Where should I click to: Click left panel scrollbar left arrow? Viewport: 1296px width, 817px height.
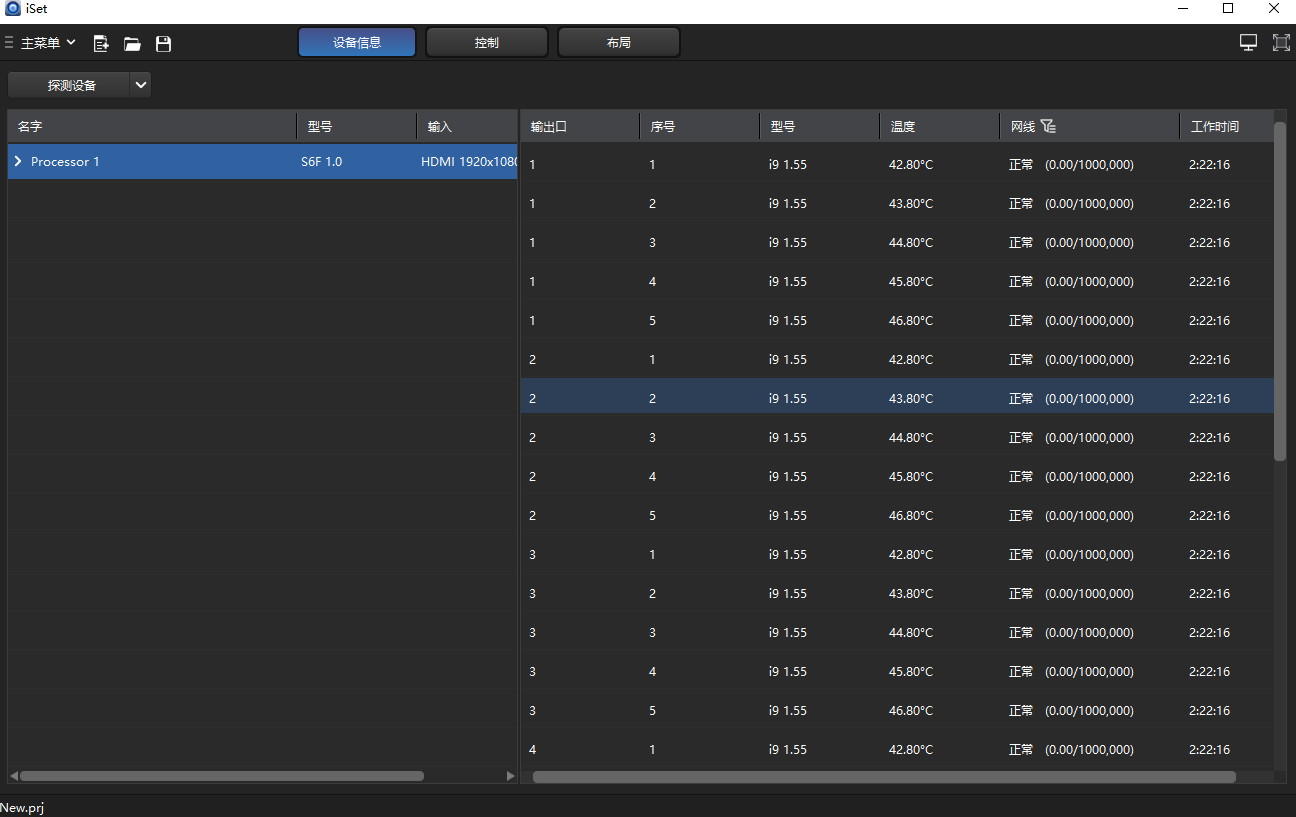point(14,776)
